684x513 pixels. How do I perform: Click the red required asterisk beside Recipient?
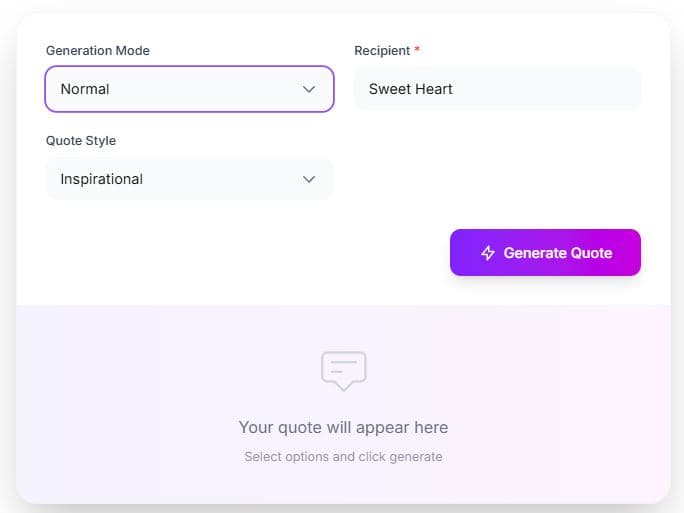pos(417,51)
